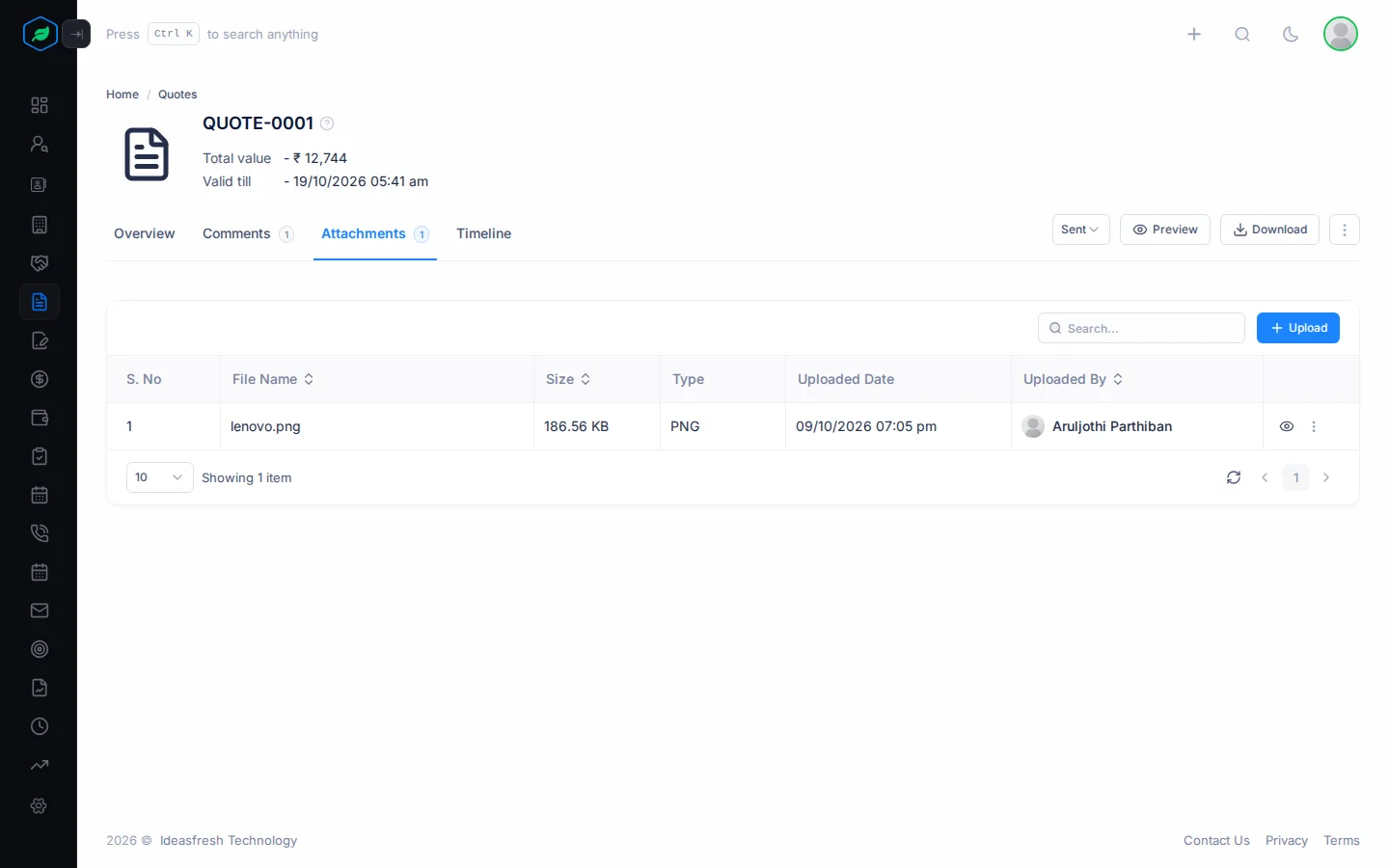The image size is (1389, 868).
Task: Open the Sent status dropdown
Action: point(1080,230)
